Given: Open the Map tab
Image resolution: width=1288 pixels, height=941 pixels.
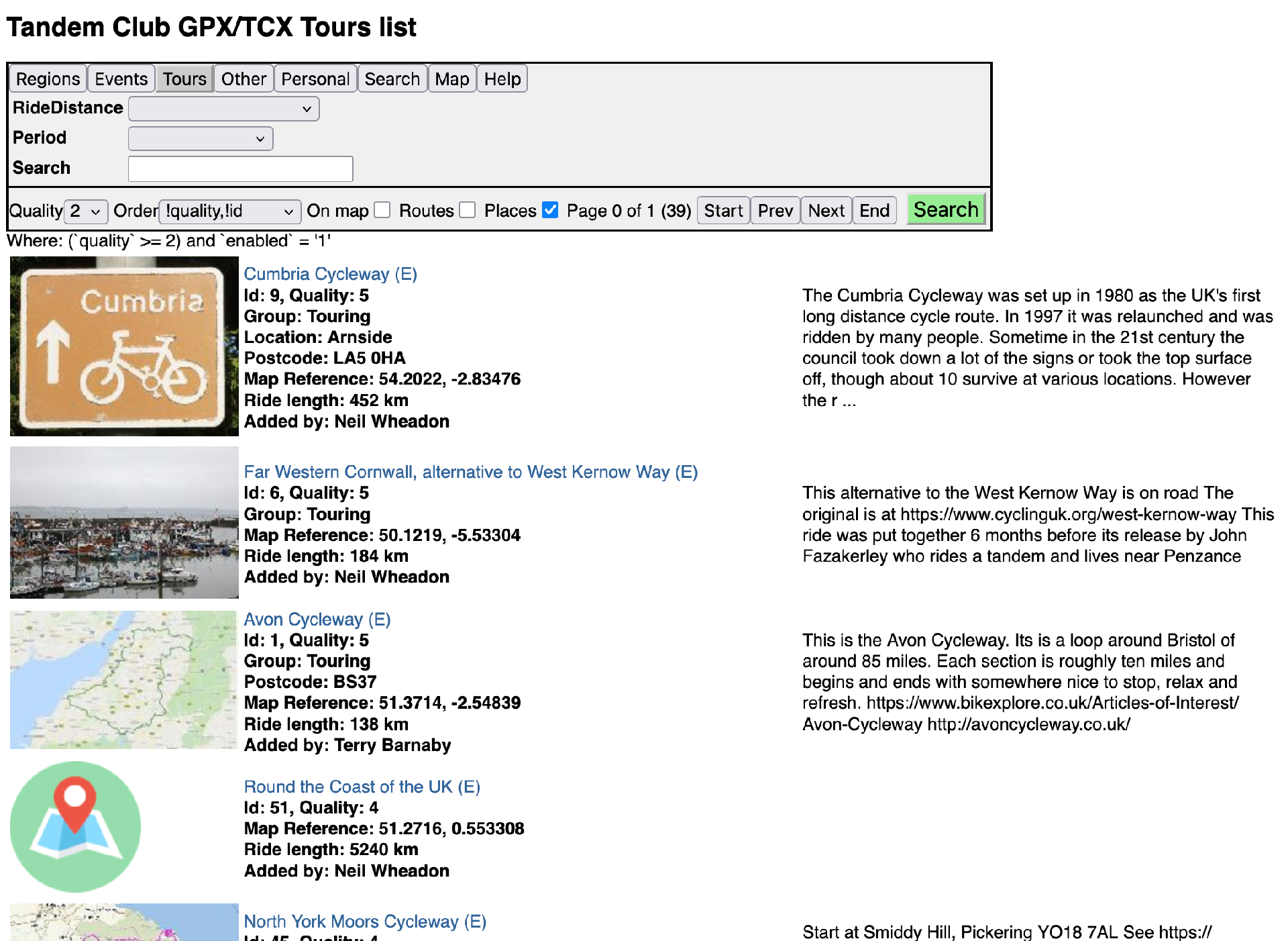Looking at the screenshot, I should pos(451,79).
